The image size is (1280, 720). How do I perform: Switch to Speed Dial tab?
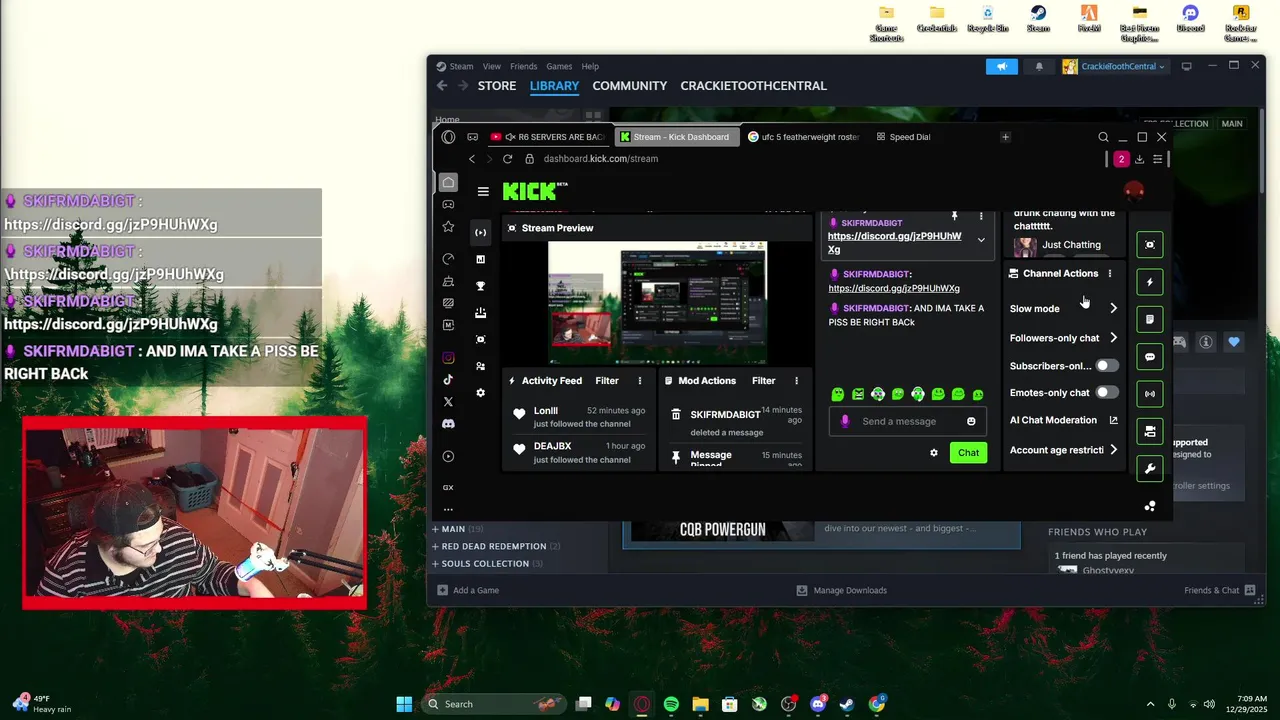click(903, 137)
